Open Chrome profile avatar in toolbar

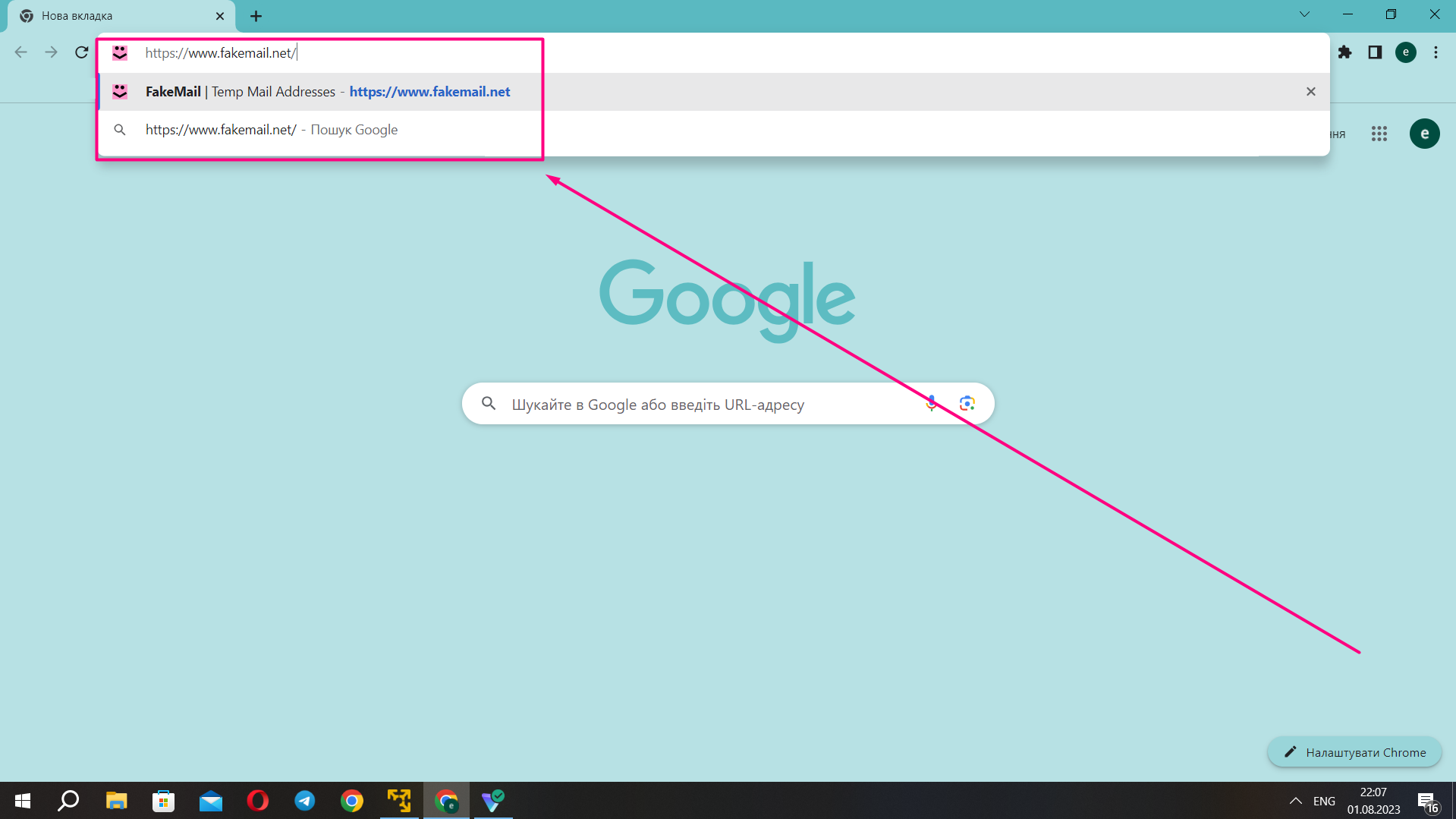[1406, 52]
